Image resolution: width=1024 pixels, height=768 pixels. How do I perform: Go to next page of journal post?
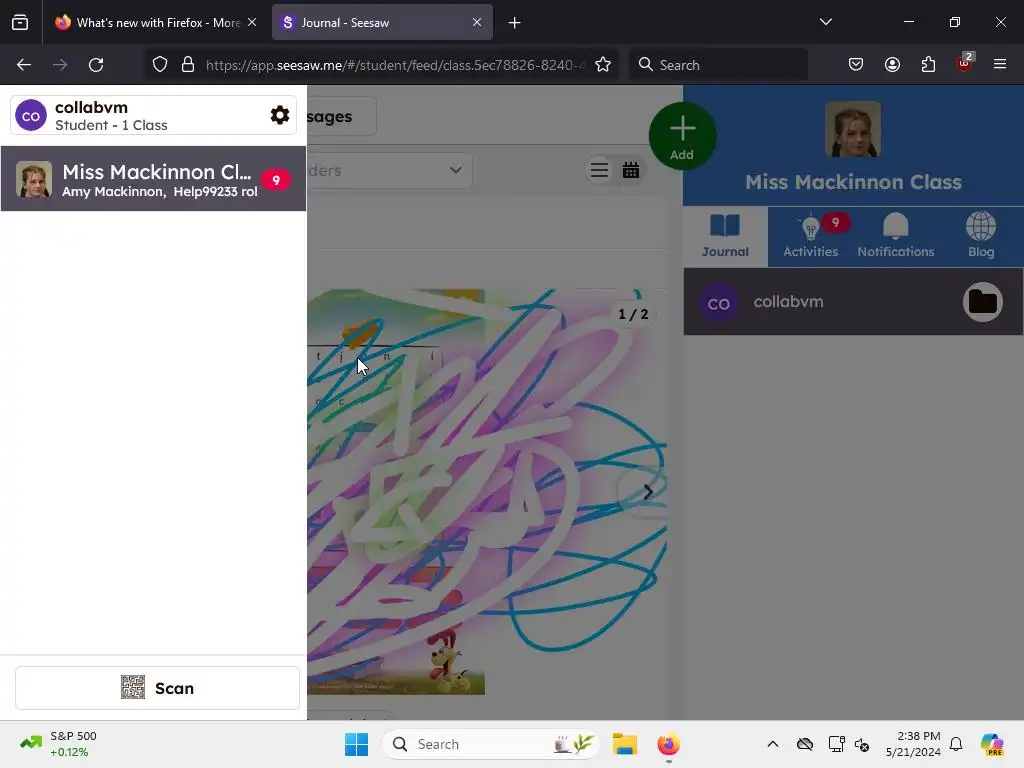pyautogui.click(x=647, y=492)
